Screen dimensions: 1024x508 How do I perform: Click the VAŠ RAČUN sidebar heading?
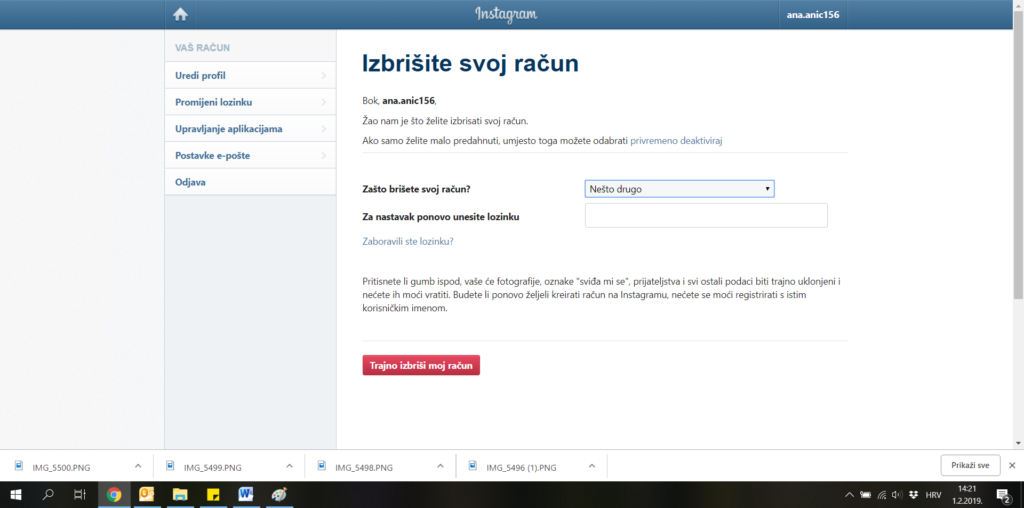[202, 48]
